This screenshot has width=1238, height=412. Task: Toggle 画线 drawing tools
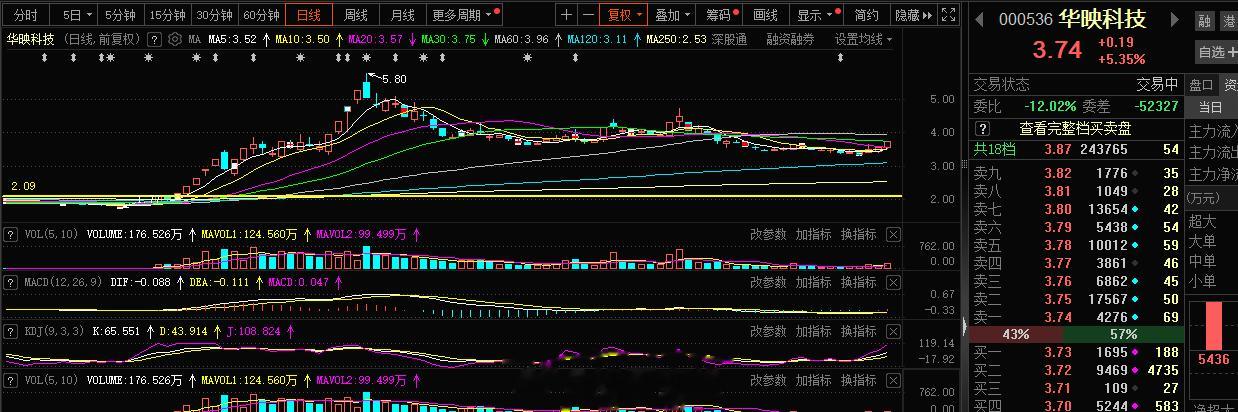coord(765,15)
